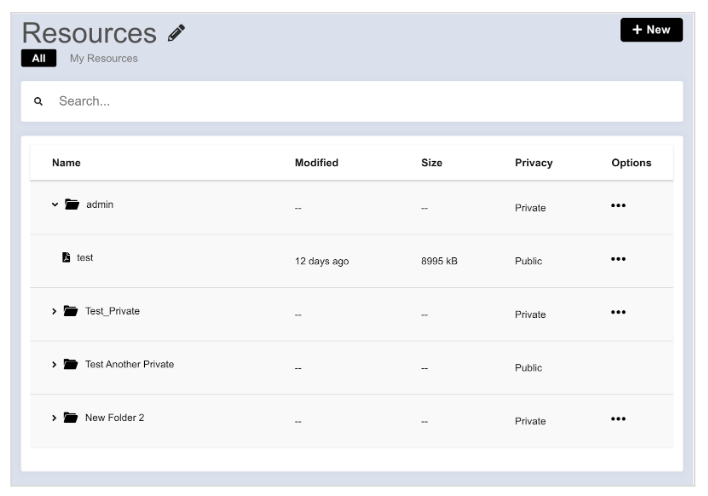Image resolution: width=708 pixels, height=496 pixels.
Task: Focus the Search input field
Action: (352, 101)
